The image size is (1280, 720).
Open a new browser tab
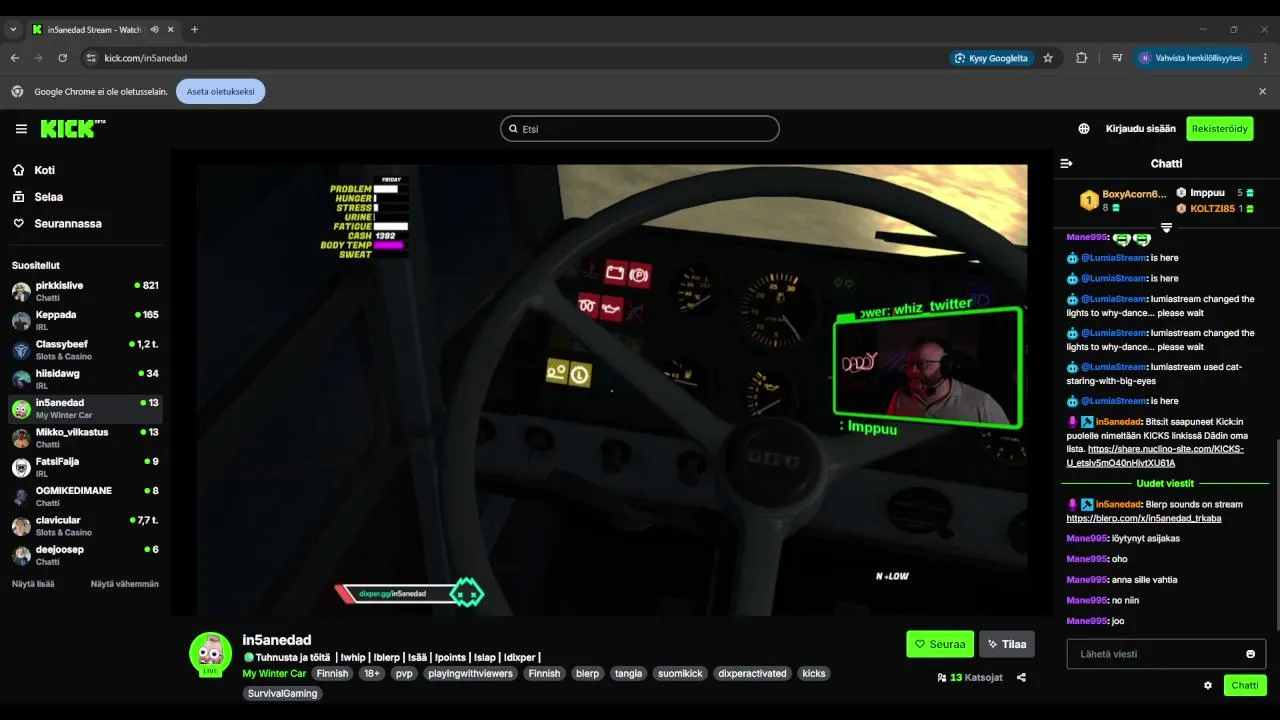[x=194, y=29]
